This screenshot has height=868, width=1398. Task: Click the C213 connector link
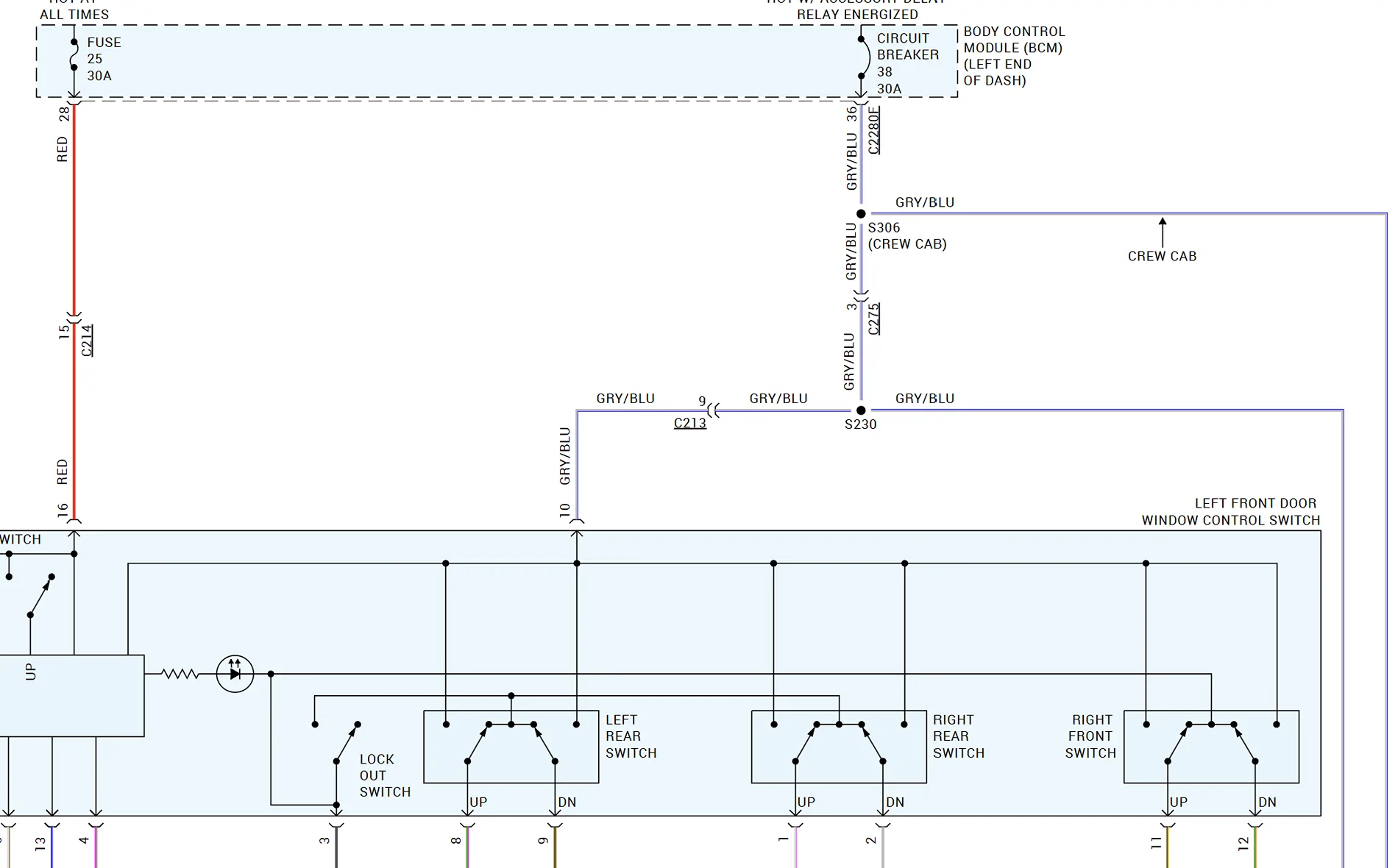coord(690,423)
